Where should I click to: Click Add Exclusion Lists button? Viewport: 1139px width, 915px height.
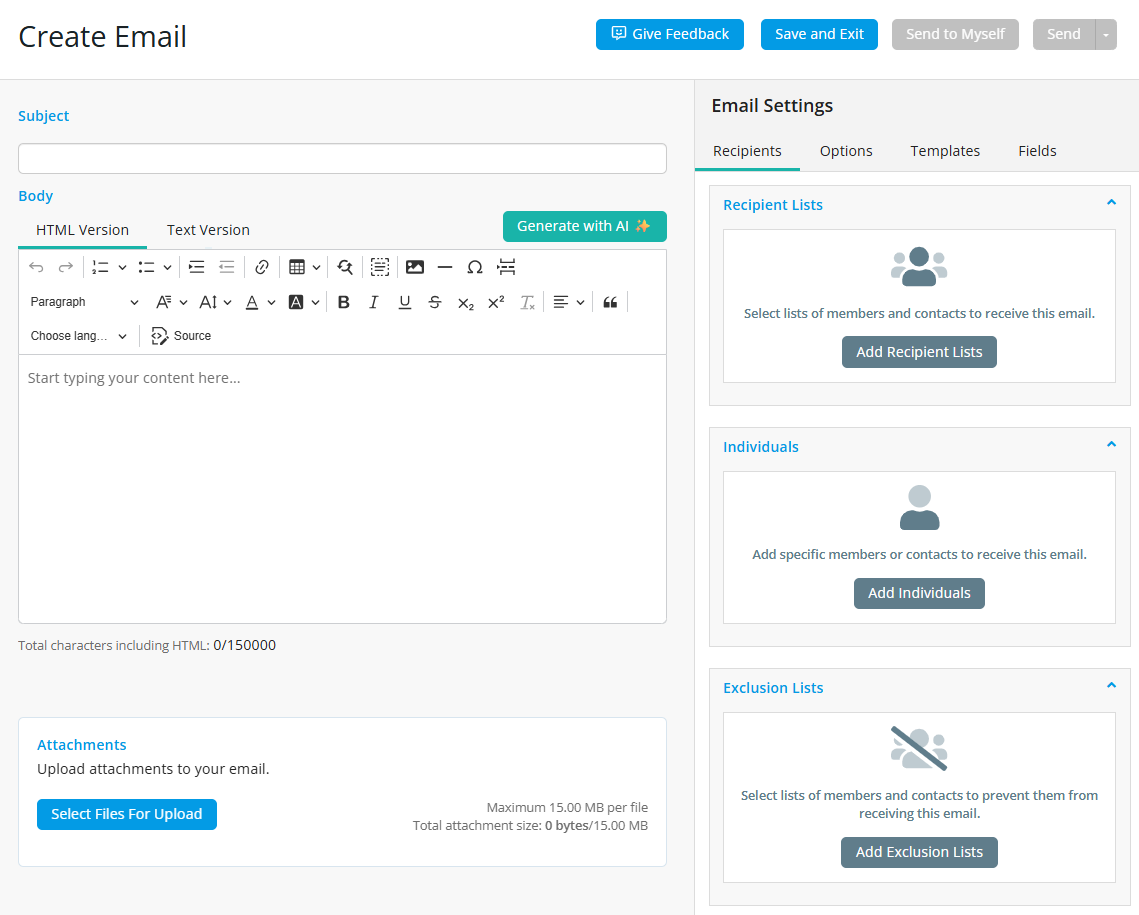(x=919, y=853)
